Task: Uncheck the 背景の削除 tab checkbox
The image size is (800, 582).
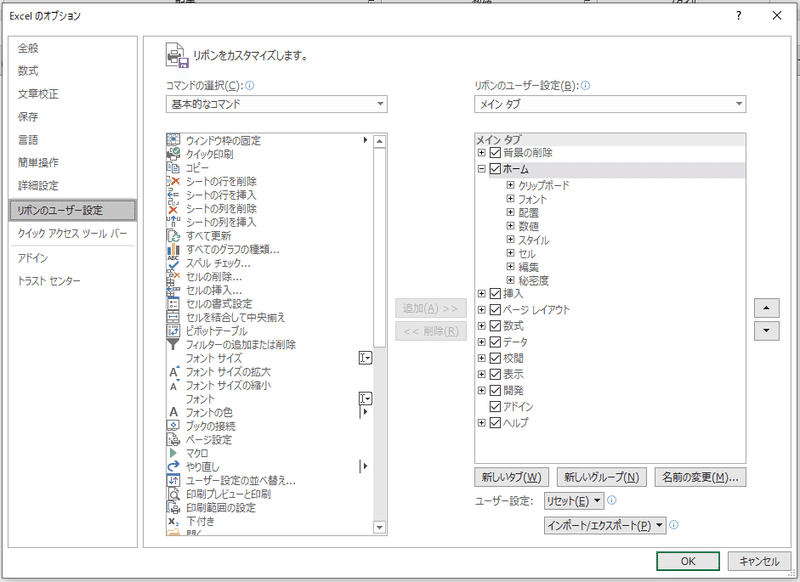Action: [495, 153]
